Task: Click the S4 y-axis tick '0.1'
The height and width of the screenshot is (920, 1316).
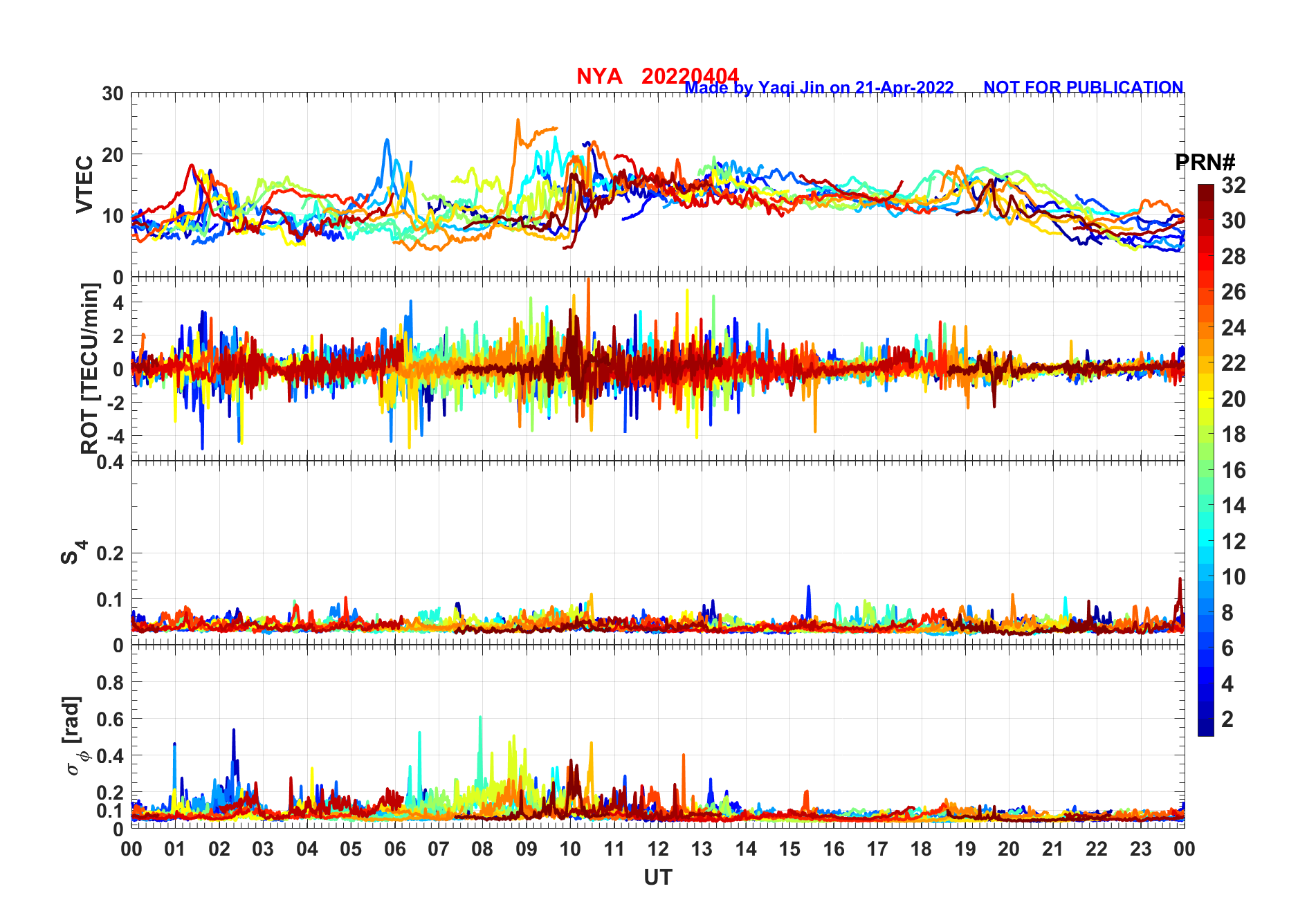Action: point(109,600)
